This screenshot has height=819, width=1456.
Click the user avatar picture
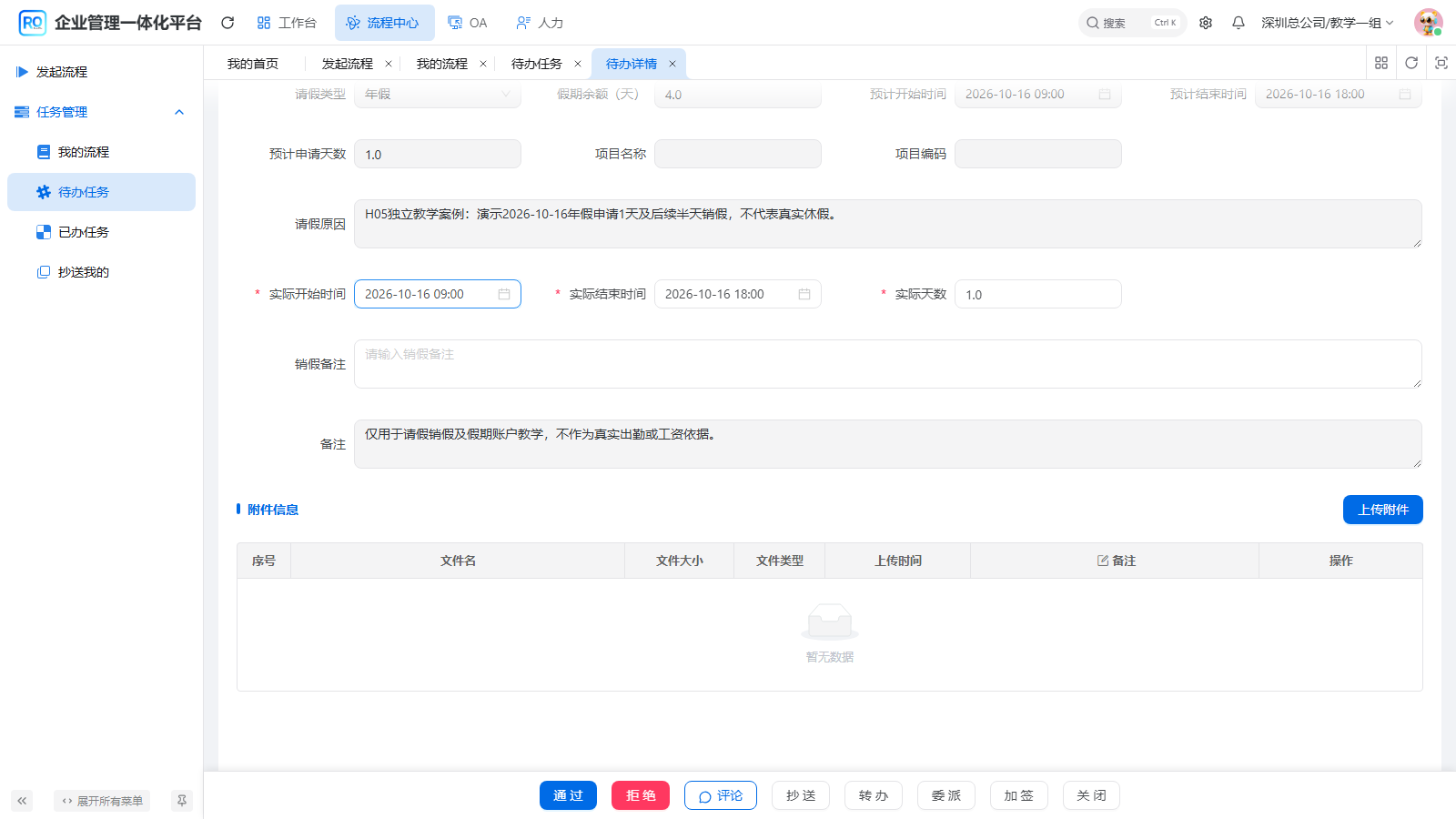click(x=1428, y=23)
